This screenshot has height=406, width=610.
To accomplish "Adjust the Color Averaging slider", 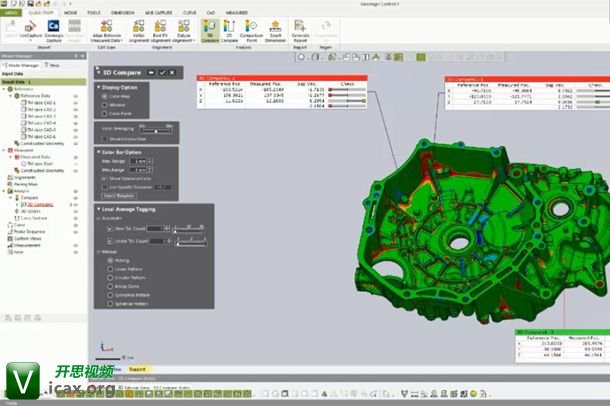I will 154,128.
